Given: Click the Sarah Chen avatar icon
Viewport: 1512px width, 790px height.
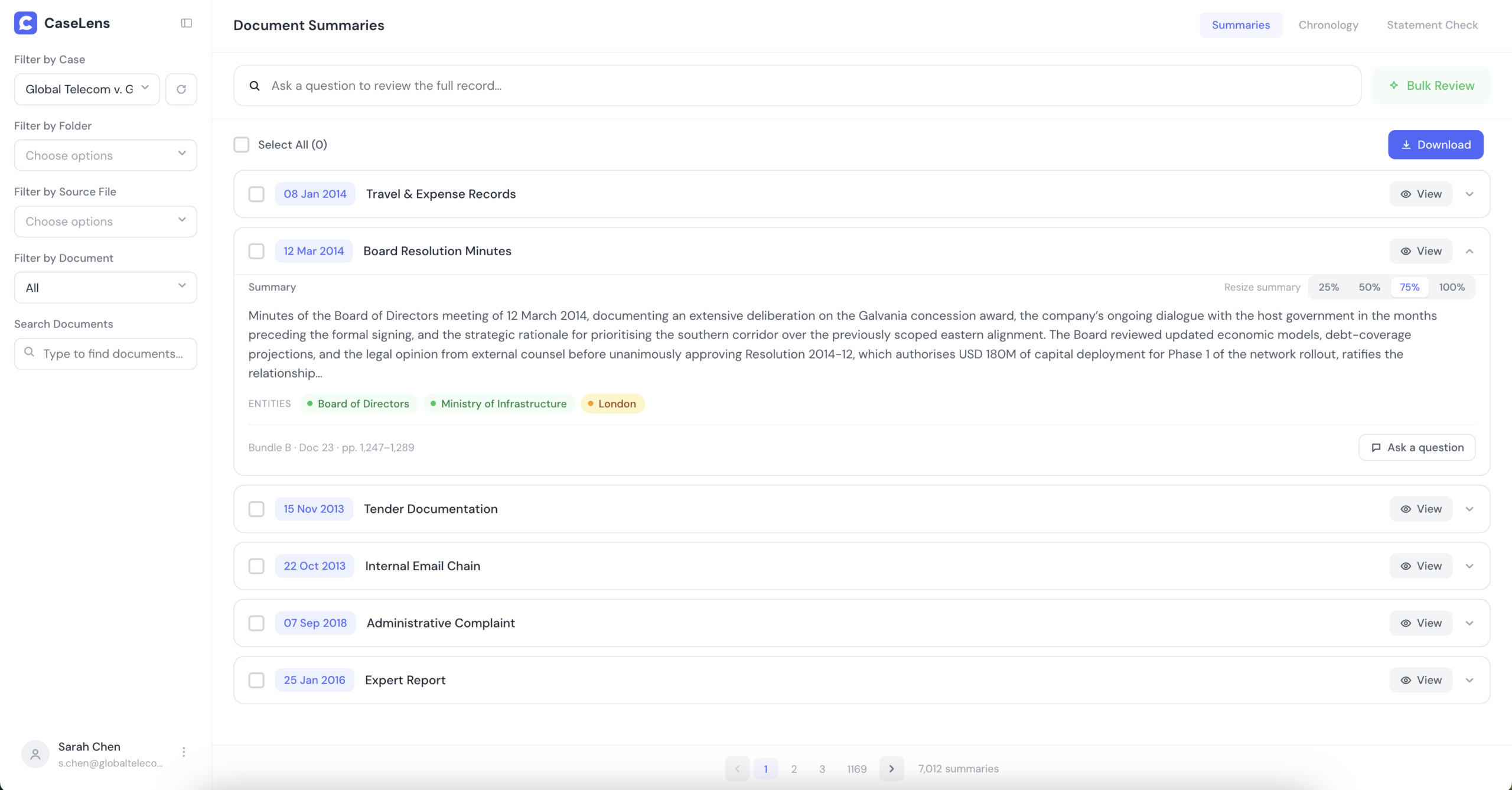Looking at the screenshot, I should (35, 754).
